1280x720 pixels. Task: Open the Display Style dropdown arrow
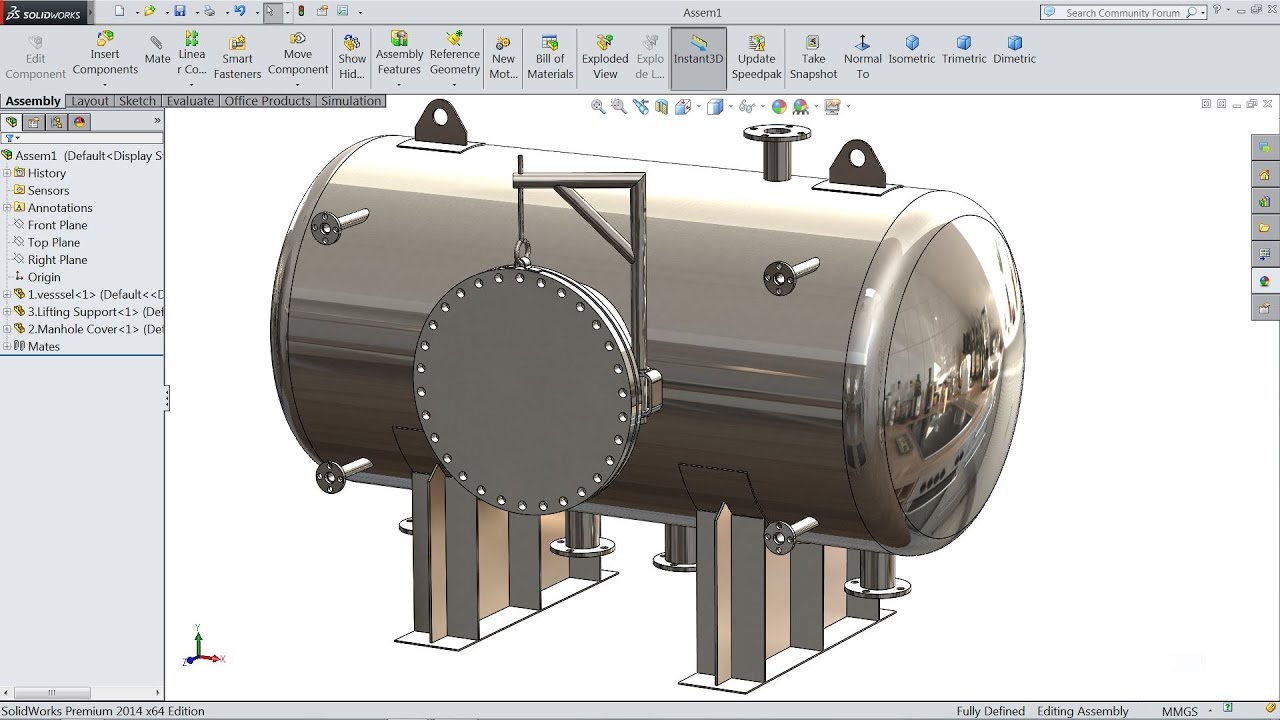click(x=731, y=106)
